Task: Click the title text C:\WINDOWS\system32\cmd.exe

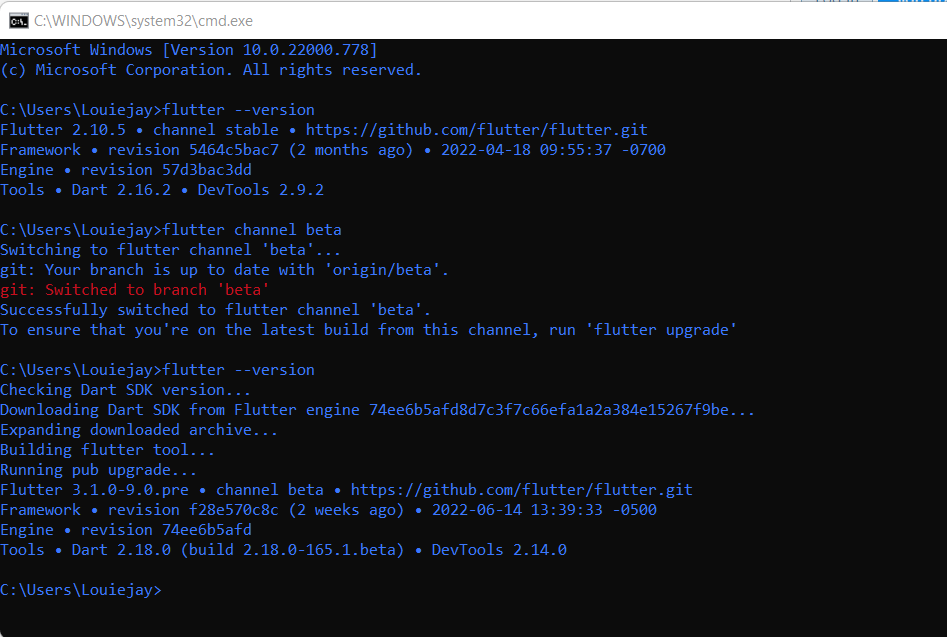Action: [143, 21]
